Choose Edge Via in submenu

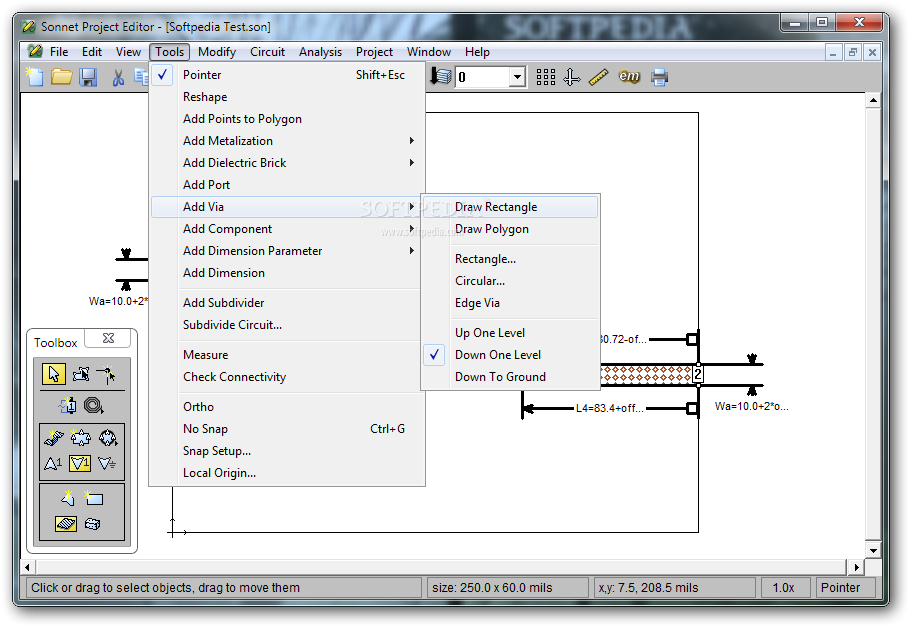click(x=511, y=303)
